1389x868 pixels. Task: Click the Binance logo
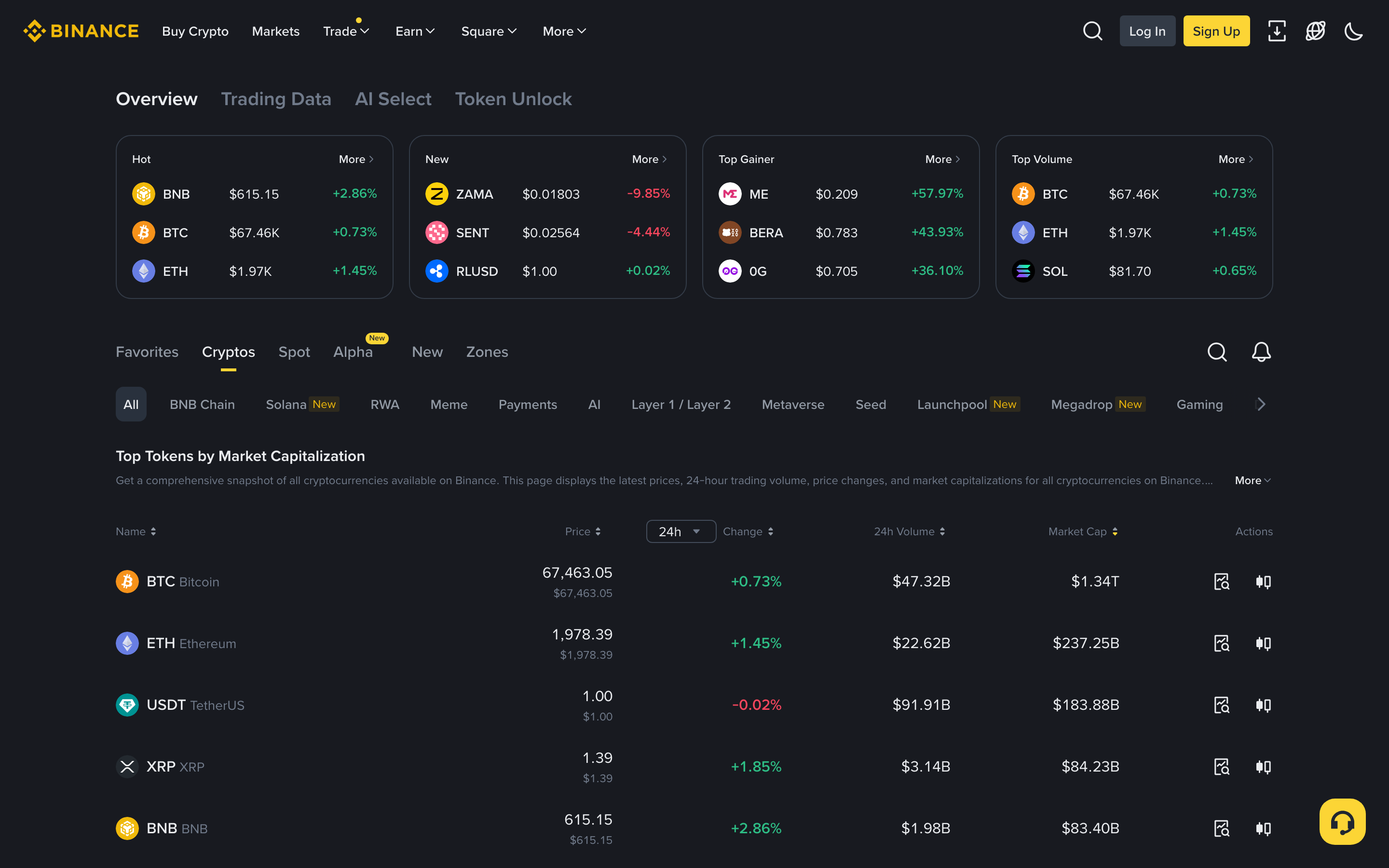click(81, 30)
